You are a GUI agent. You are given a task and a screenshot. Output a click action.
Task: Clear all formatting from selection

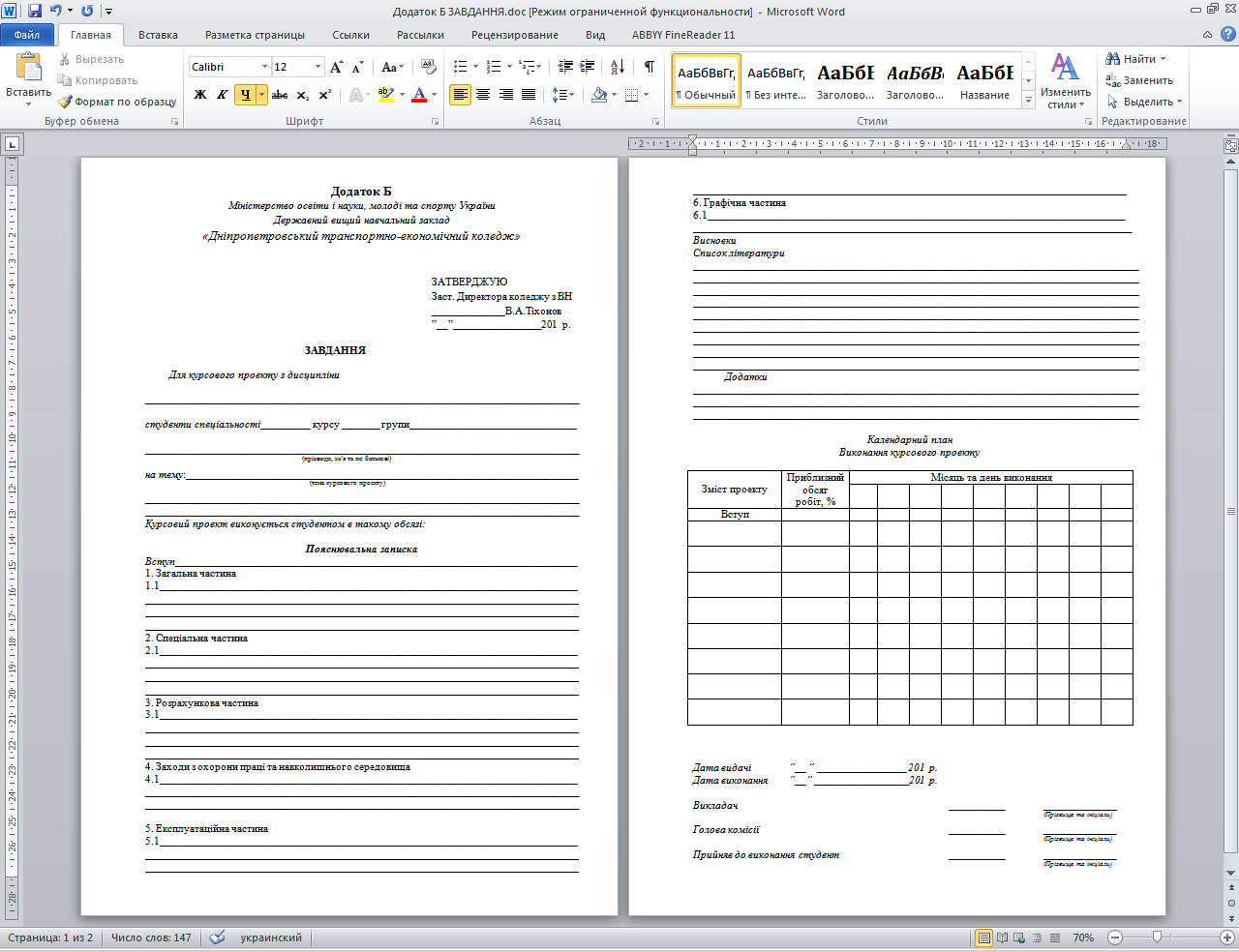click(429, 67)
